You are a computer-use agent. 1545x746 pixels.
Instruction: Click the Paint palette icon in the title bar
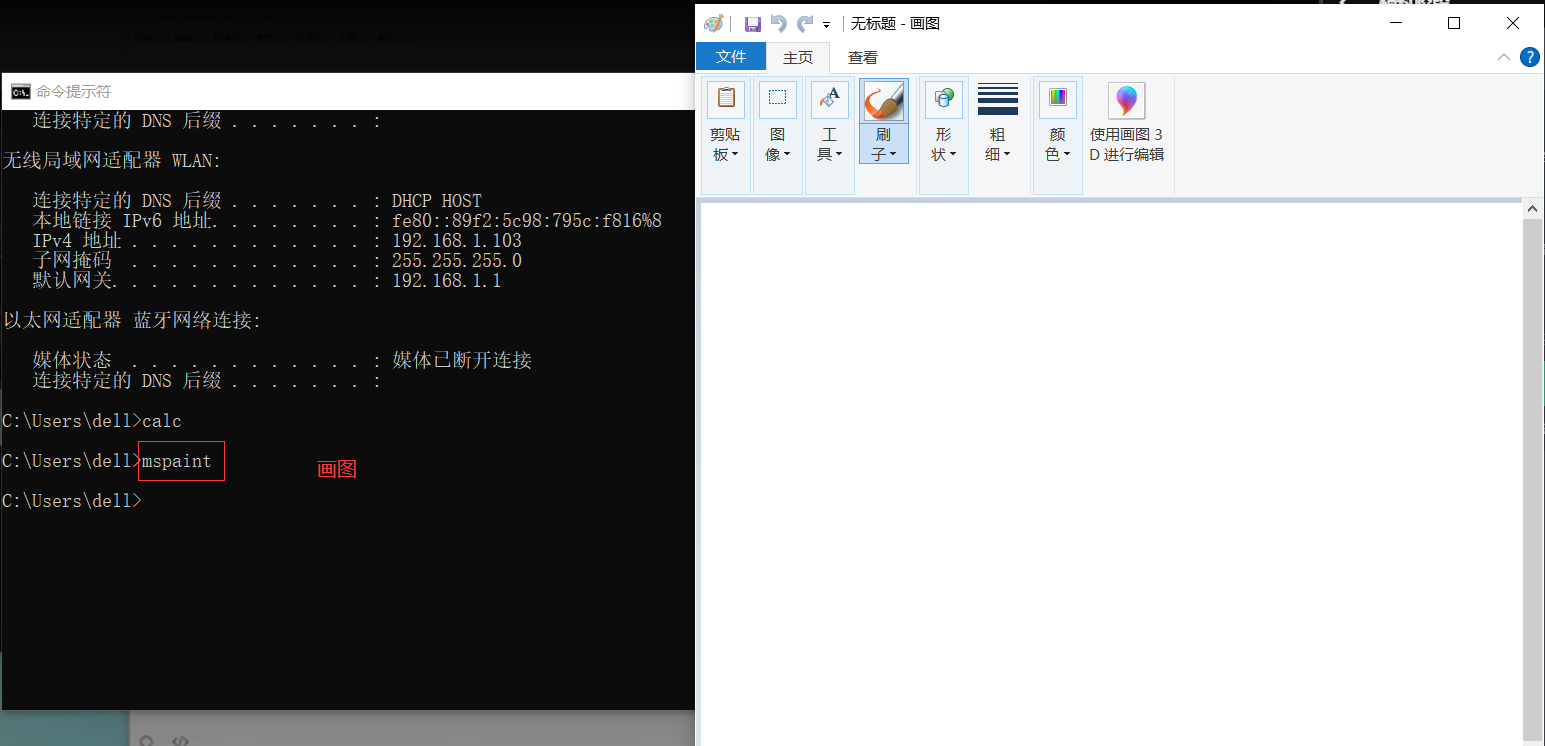pyautogui.click(x=713, y=24)
